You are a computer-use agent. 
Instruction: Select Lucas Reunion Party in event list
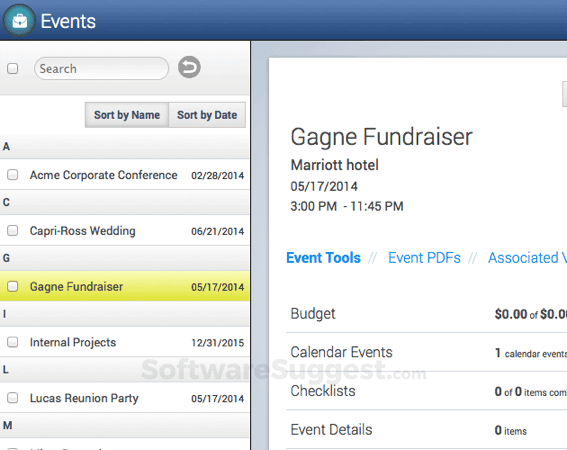(124, 398)
